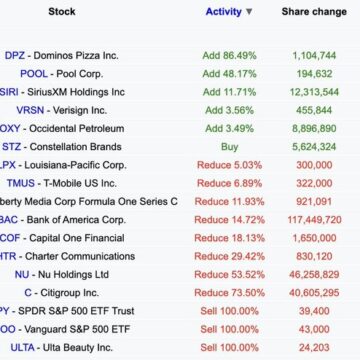Image resolution: width=360 pixels, height=360 pixels.
Task: Click the Add 86.49% activity cell
Action: click(x=229, y=55)
